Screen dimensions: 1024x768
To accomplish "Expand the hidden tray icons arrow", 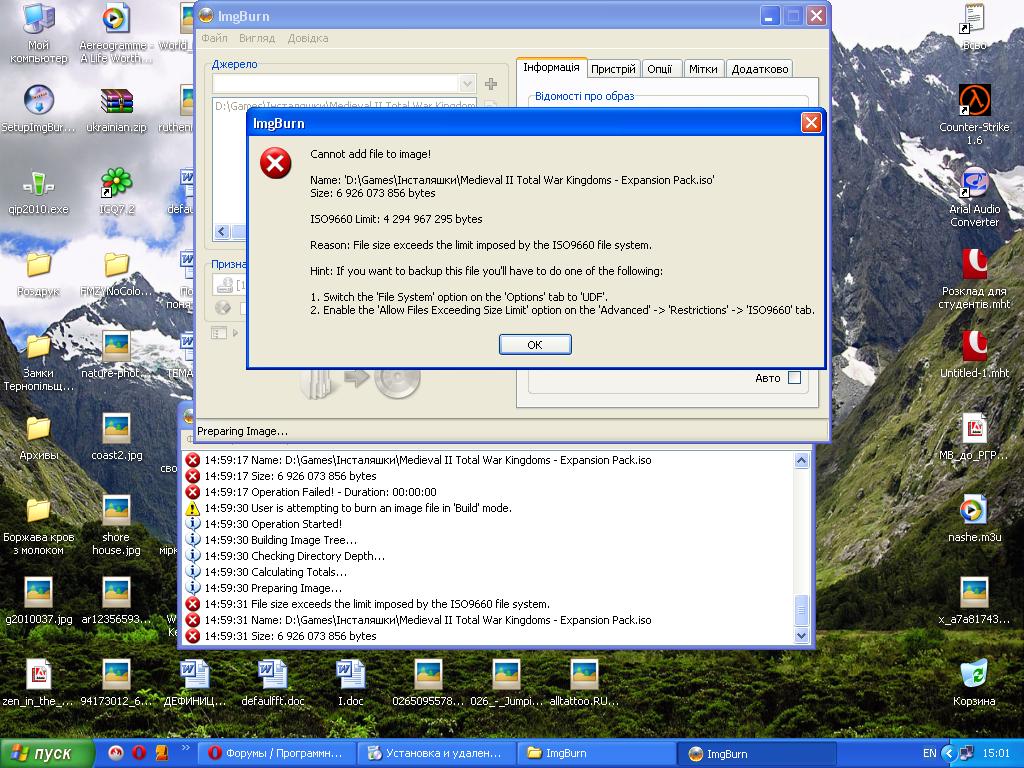I will [948, 753].
